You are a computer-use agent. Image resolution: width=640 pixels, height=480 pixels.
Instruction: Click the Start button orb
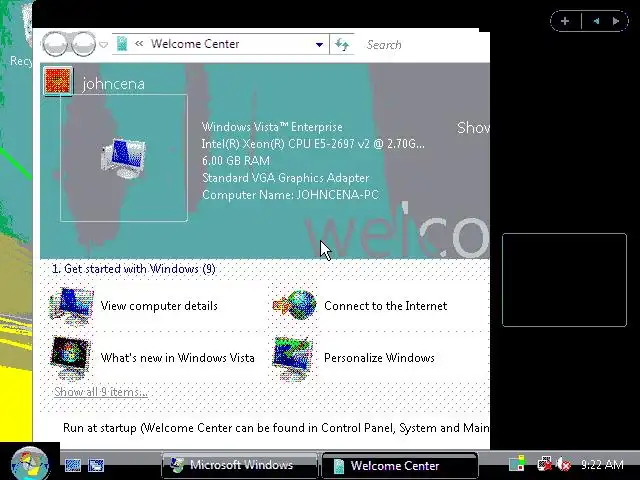[x=29, y=464]
